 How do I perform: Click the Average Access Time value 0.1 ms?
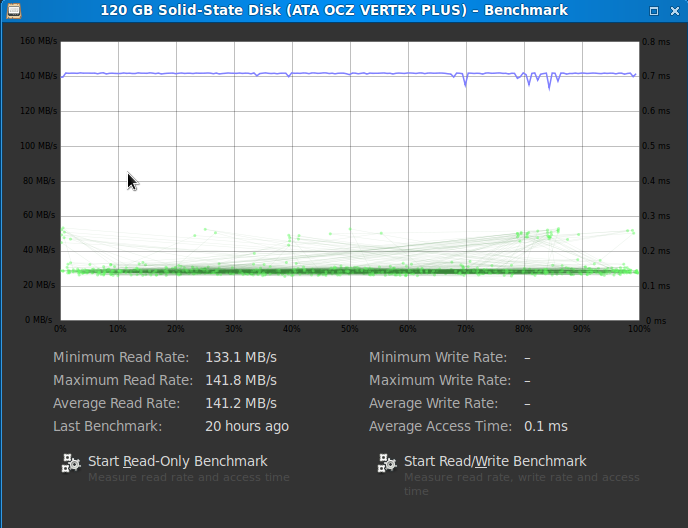pos(546,426)
